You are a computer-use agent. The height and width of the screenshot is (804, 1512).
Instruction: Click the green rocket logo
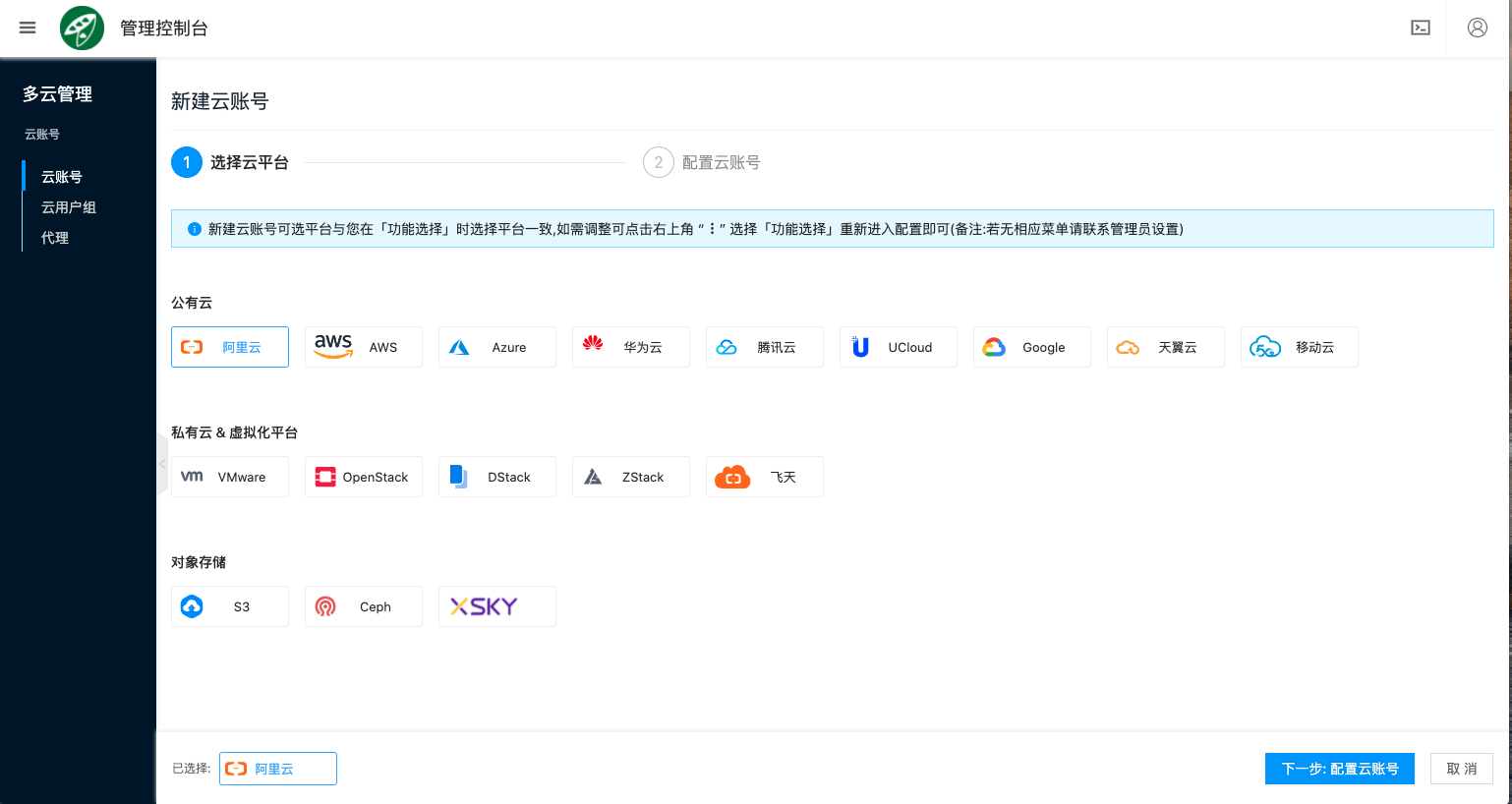83,28
